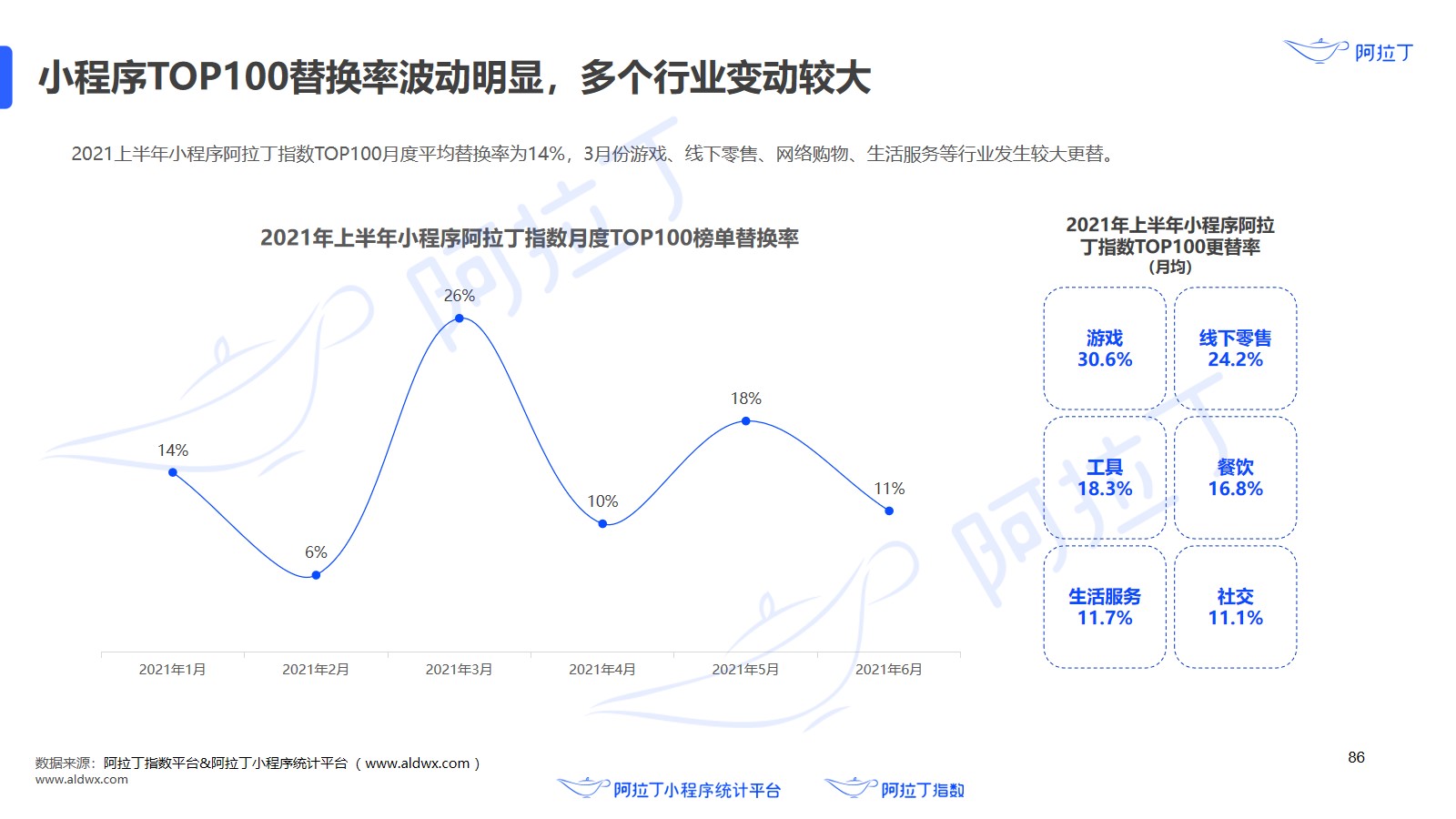Screen dimensions: 1456x819
Task: Click the 餐饮 16.8% card
Action: pos(1235,479)
